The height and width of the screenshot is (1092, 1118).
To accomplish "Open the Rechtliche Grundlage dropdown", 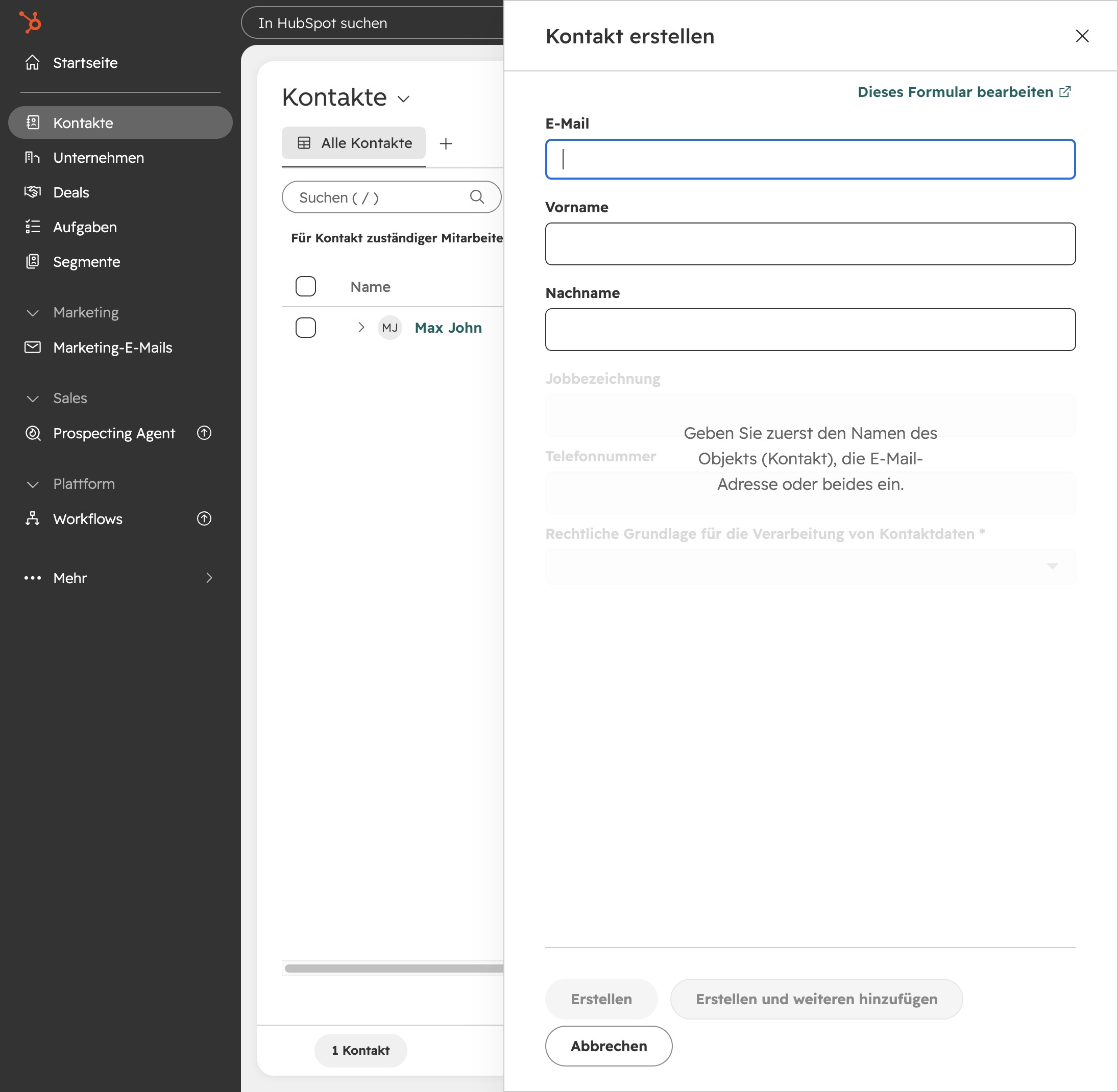I will [810, 566].
